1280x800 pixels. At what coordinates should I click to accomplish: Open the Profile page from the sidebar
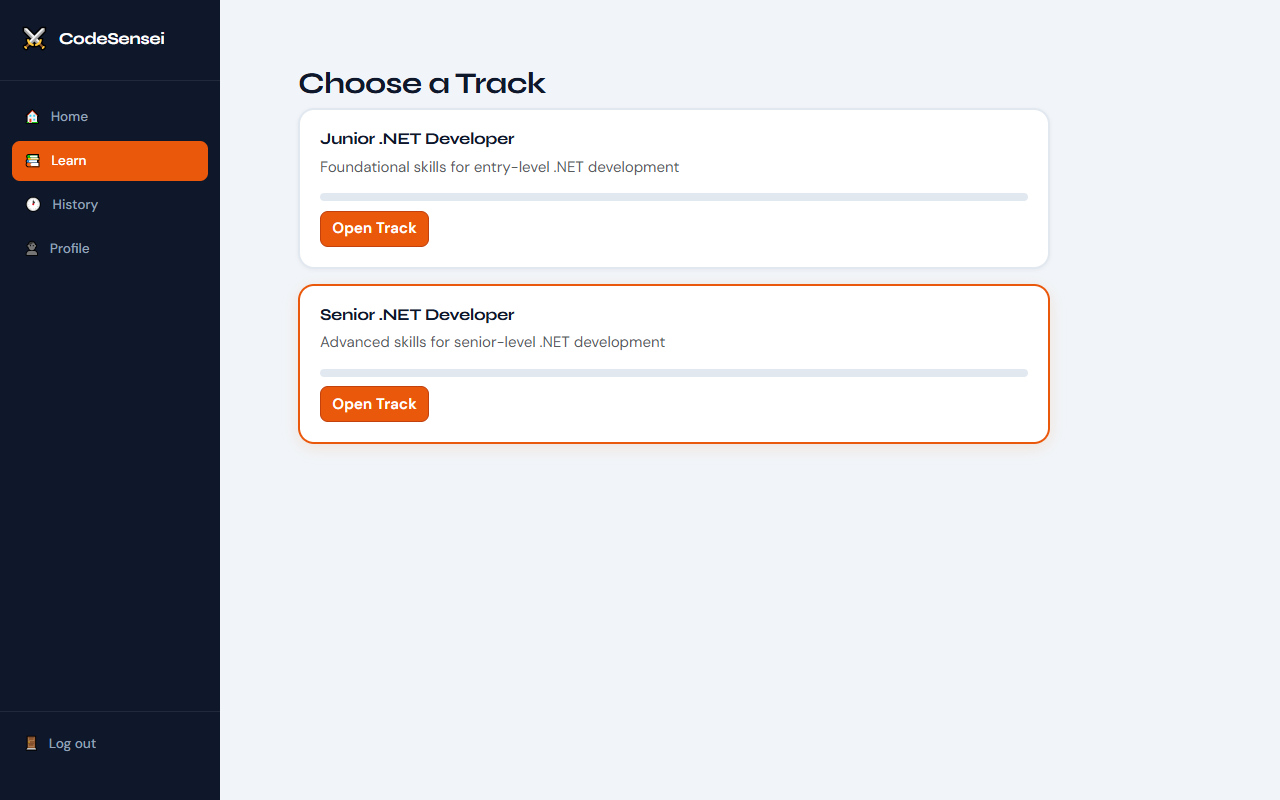69,248
